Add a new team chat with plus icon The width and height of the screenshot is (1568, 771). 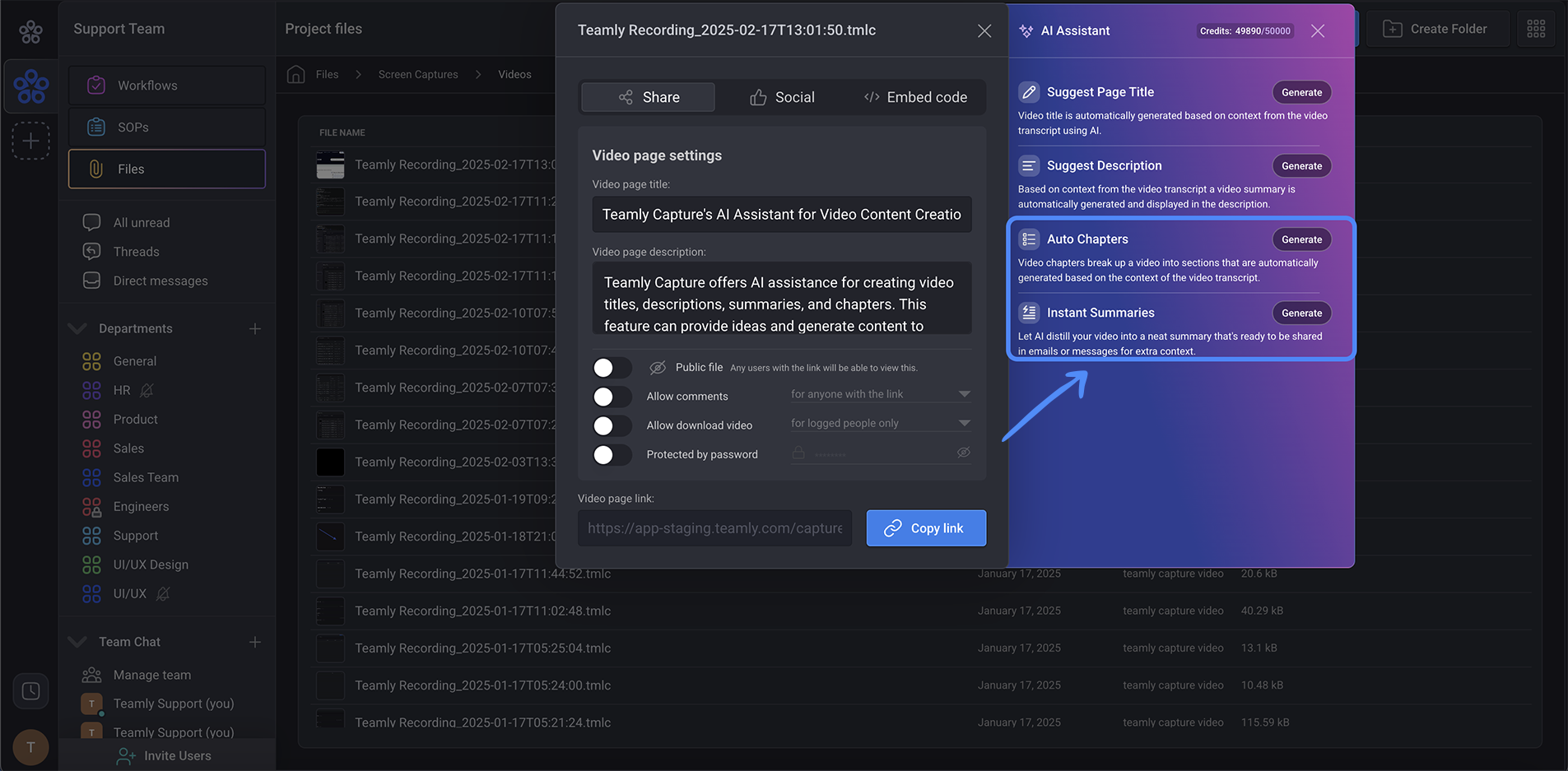click(255, 642)
